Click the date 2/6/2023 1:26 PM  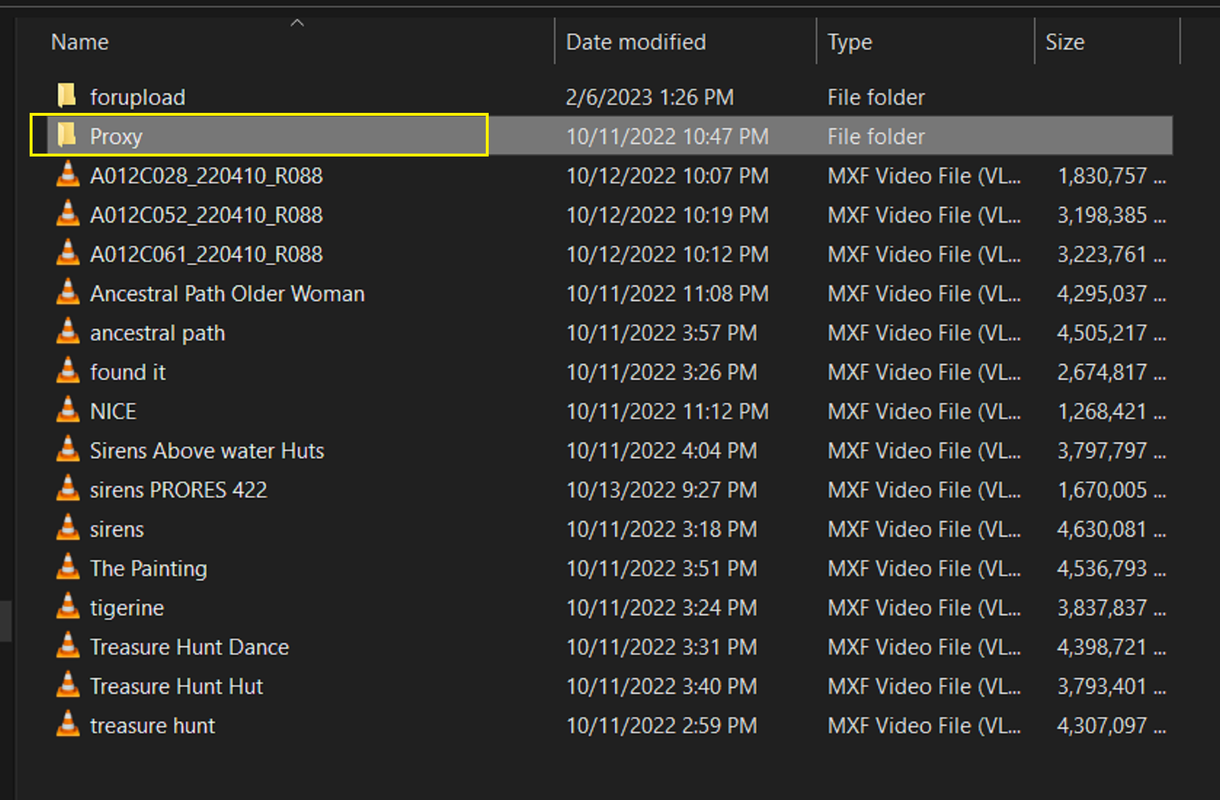650,97
